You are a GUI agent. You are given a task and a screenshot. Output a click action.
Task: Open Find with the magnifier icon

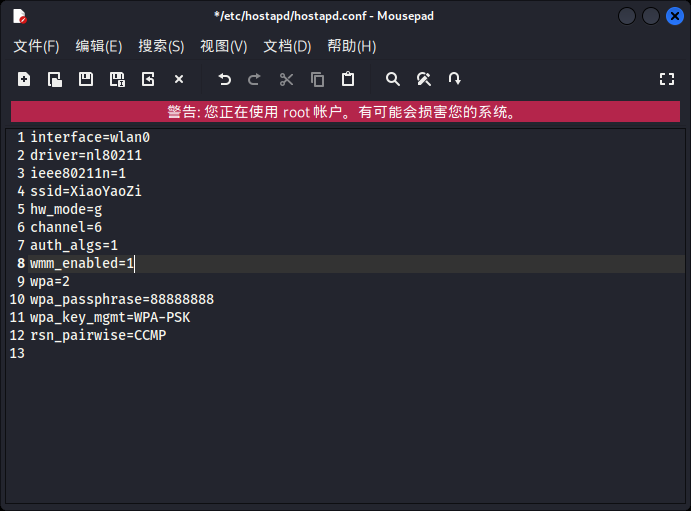pyautogui.click(x=393, y=79)
